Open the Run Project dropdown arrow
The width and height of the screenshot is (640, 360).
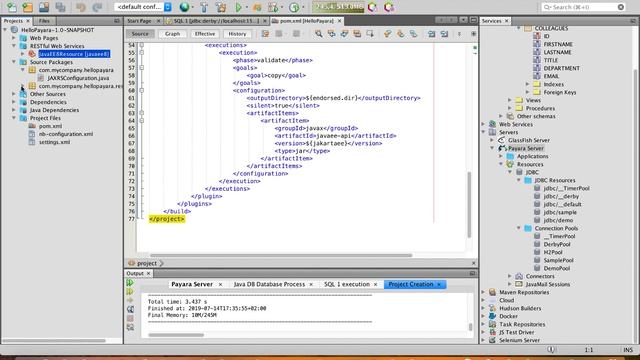[246, 7]
